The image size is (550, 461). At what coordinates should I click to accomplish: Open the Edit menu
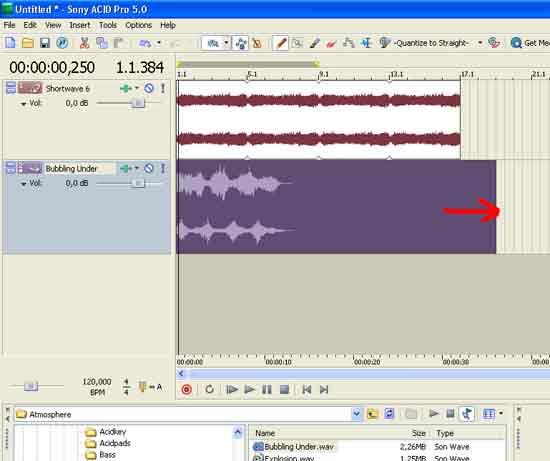tap(30, 25)
